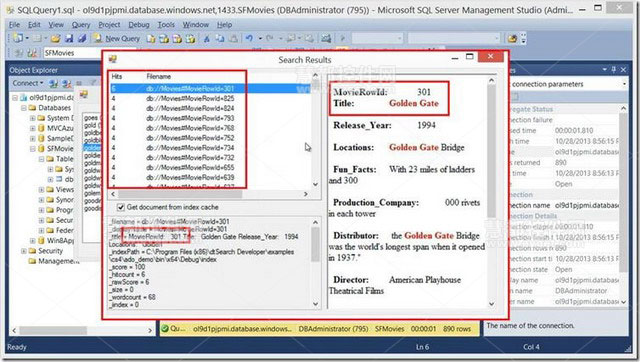Click the Open File folder icon
640x362 pixels.
56,39
